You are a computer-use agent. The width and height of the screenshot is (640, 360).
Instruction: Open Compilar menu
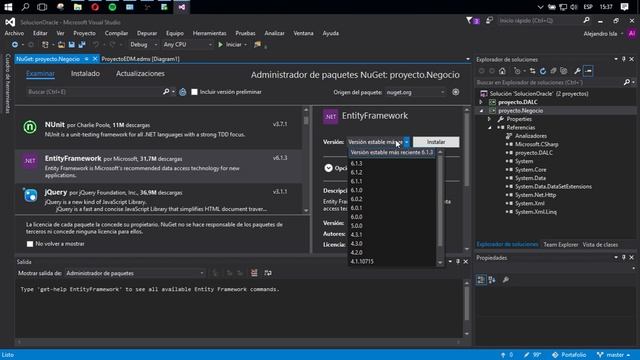tap(116, 33)
